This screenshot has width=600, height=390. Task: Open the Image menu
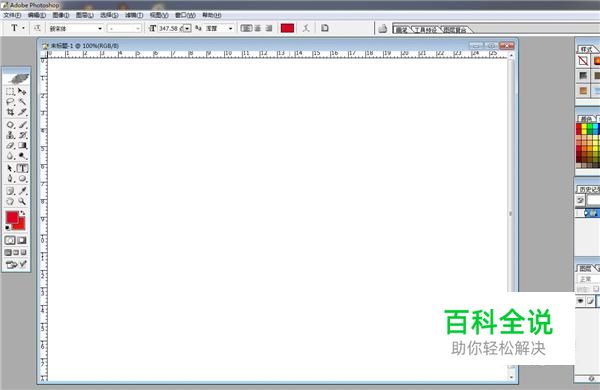pos(61,15)
